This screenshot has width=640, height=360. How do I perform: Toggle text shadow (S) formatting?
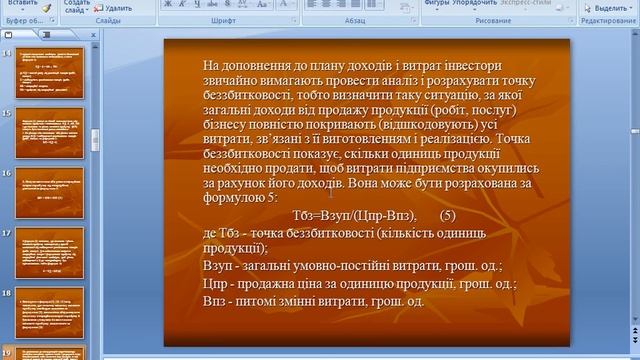[x=227, y=4]
